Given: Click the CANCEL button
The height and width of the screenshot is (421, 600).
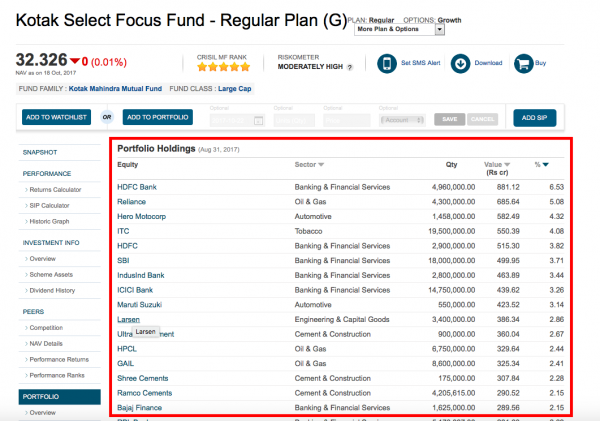Looking at the screenshot, I should (483, 119).
